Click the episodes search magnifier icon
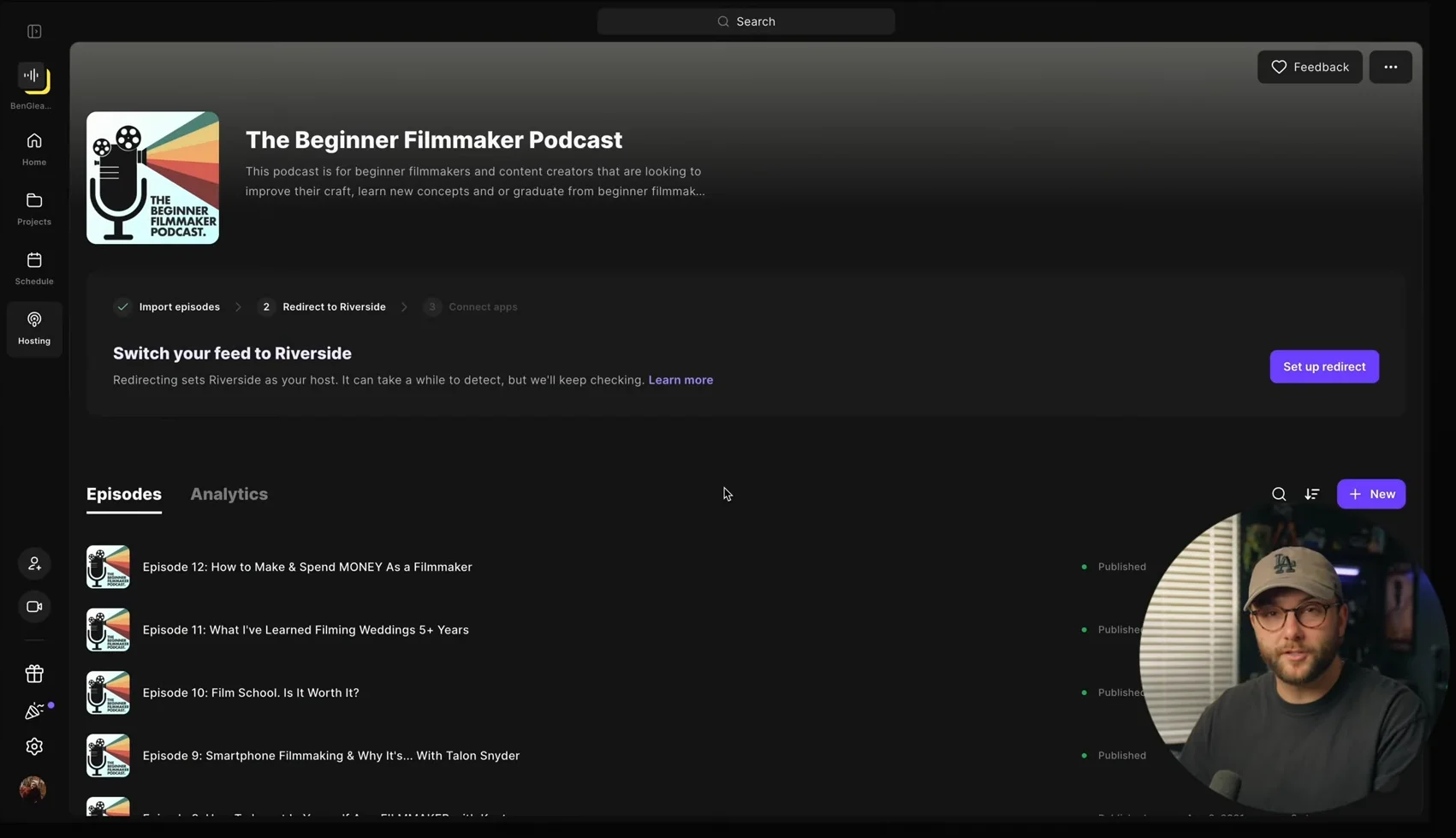The image size is (1456, 838). pyautogui.click(x=1279, y=494)
